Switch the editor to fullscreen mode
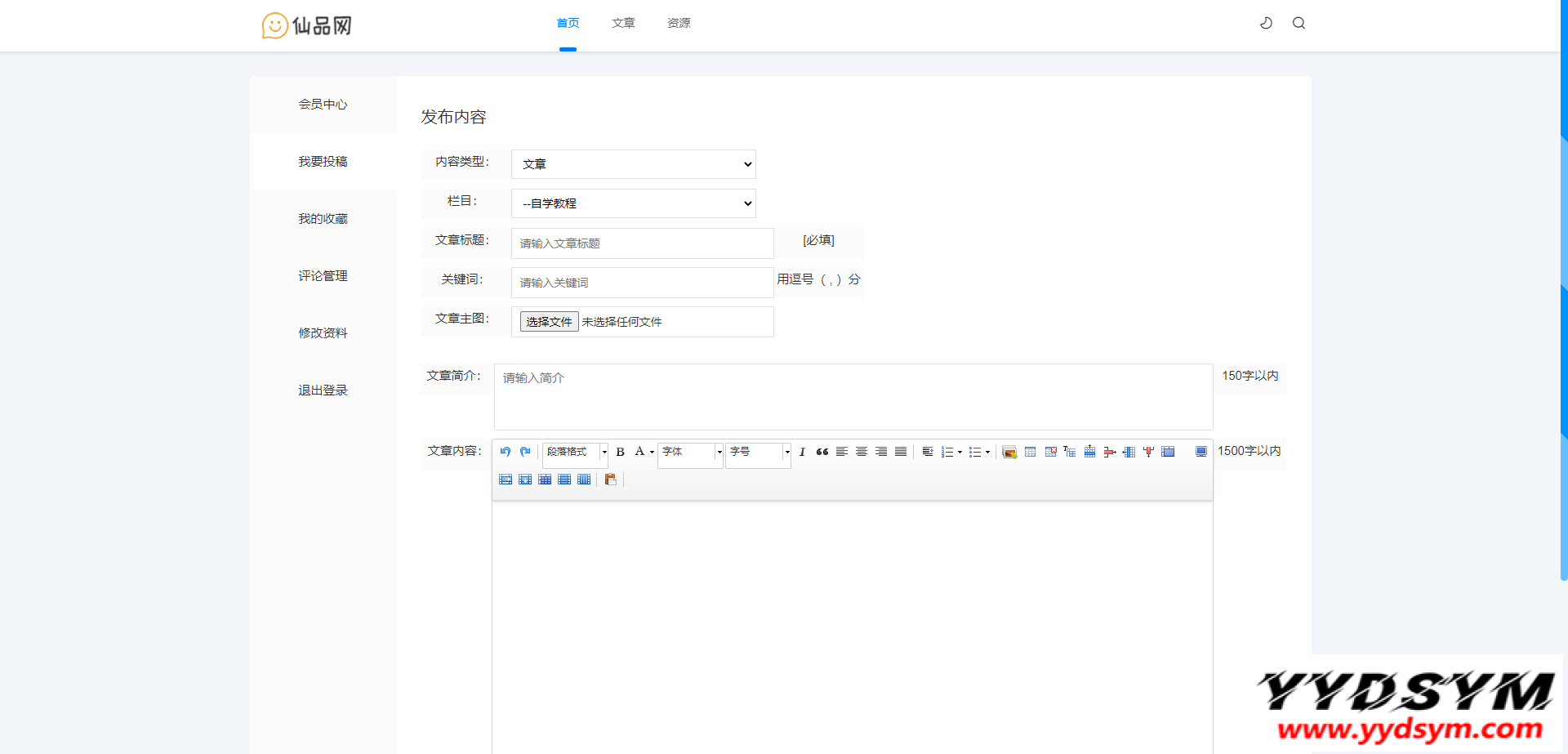 coord(1201,452)
